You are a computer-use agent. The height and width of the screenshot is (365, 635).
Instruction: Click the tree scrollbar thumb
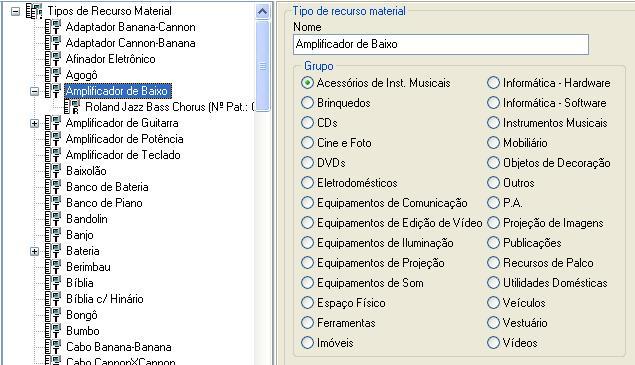262,66
